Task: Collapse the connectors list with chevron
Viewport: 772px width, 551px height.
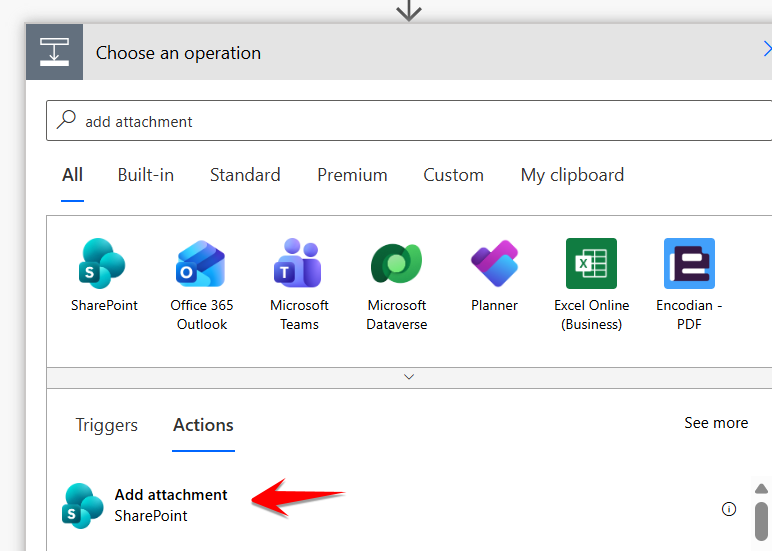Action: (x=409, y=377)
